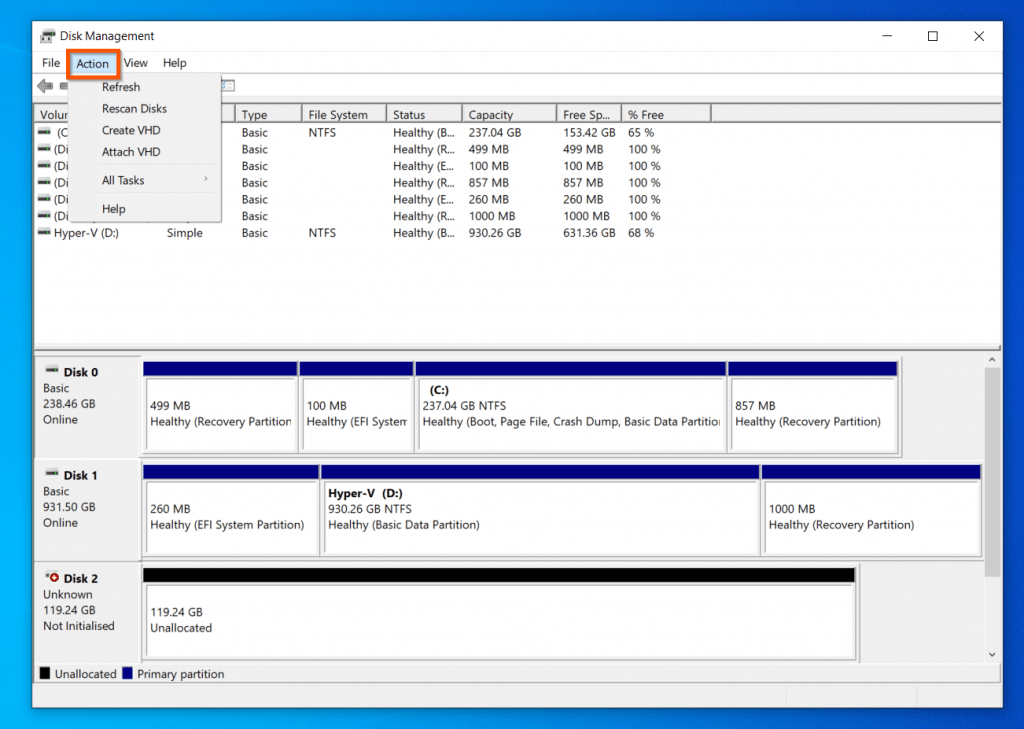Click the properties icon at the toolbar's right end

pos(227,86)
